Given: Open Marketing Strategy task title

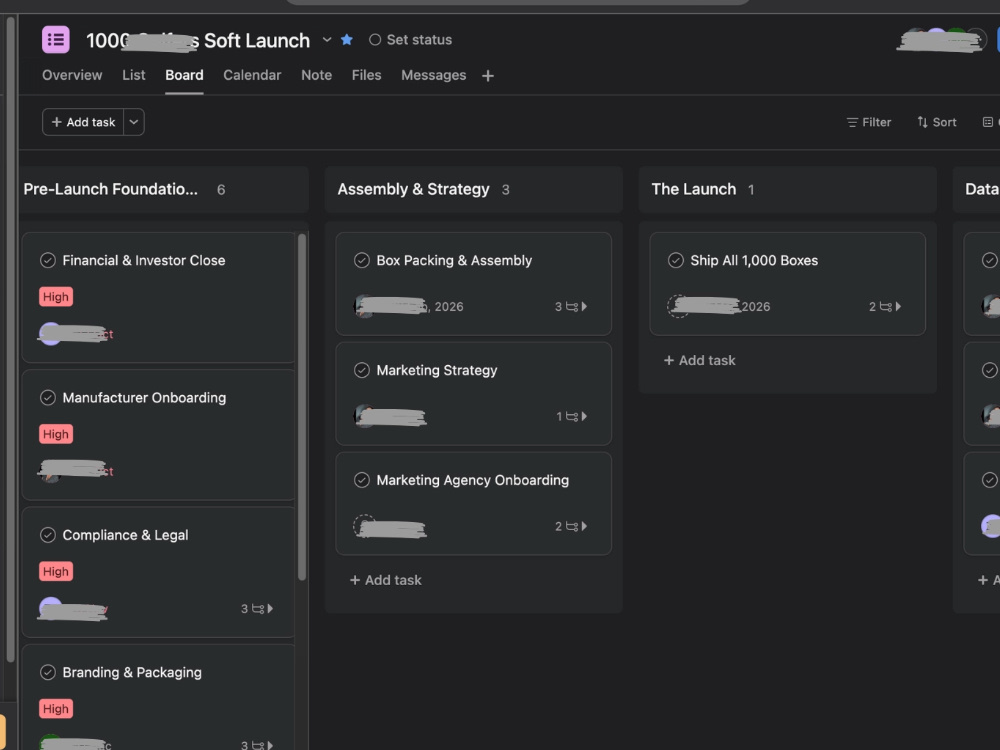Looking at the screenshot, I should click(437, 370).
